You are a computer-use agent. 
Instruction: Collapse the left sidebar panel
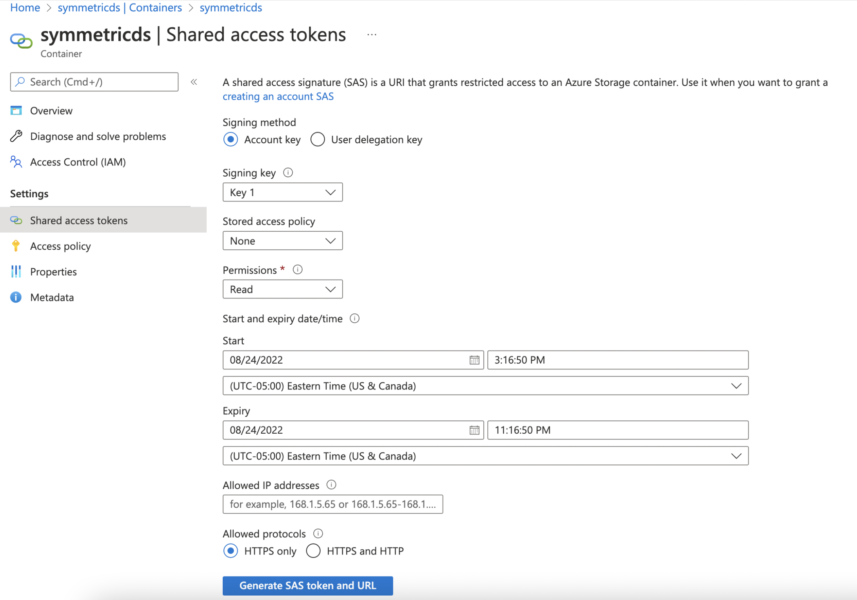(196, 83)
